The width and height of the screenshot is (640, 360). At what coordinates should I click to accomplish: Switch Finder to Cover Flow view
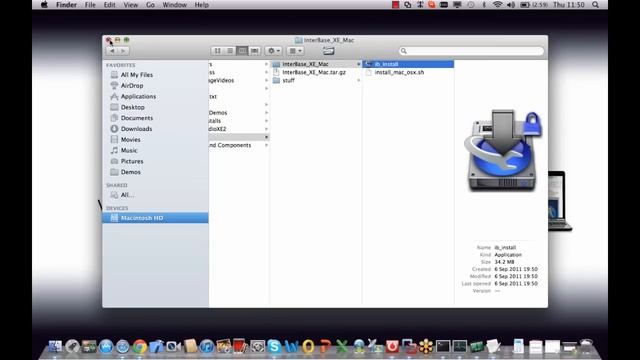tap(255, 51)
